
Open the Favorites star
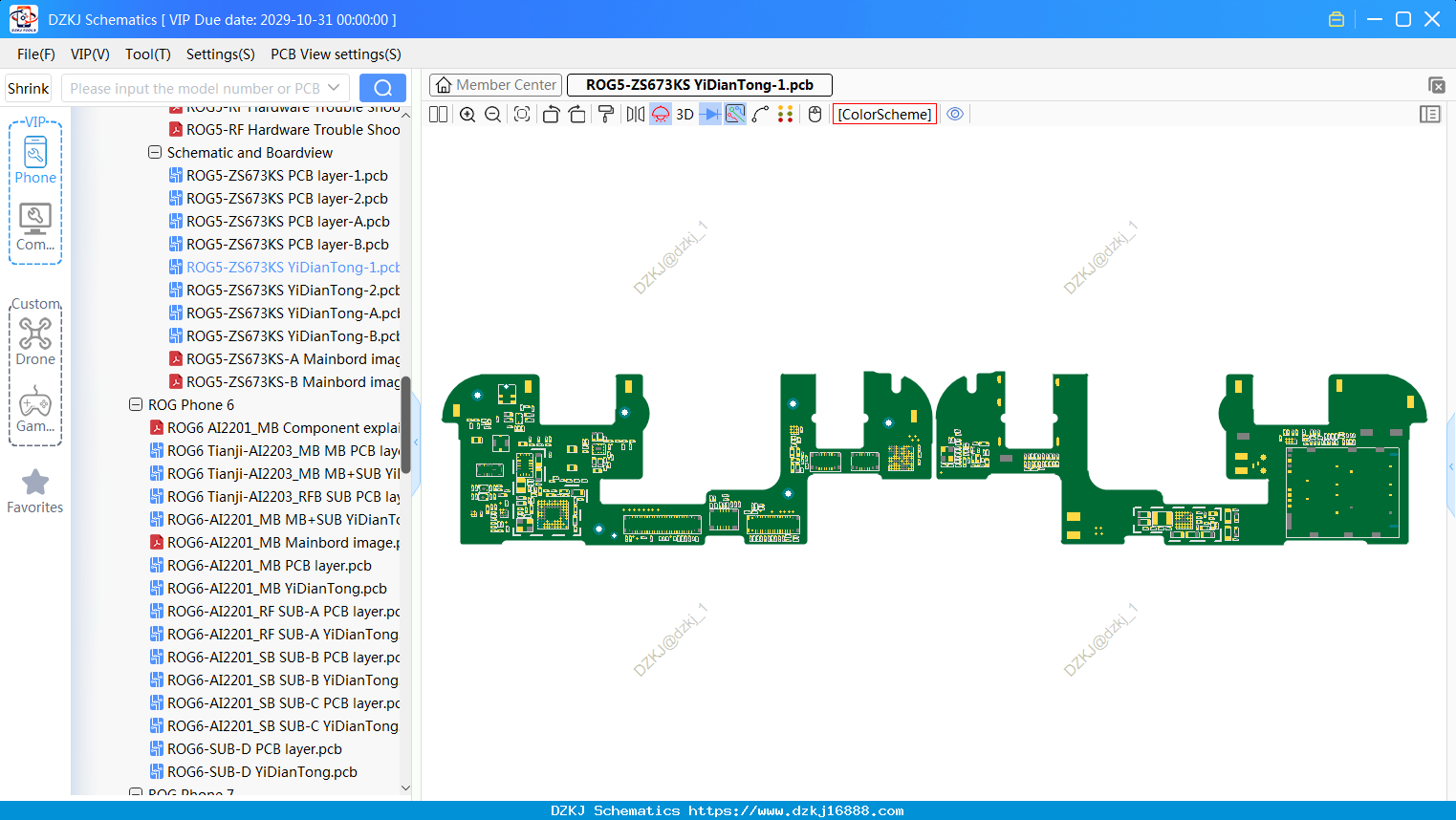[35, 491]
